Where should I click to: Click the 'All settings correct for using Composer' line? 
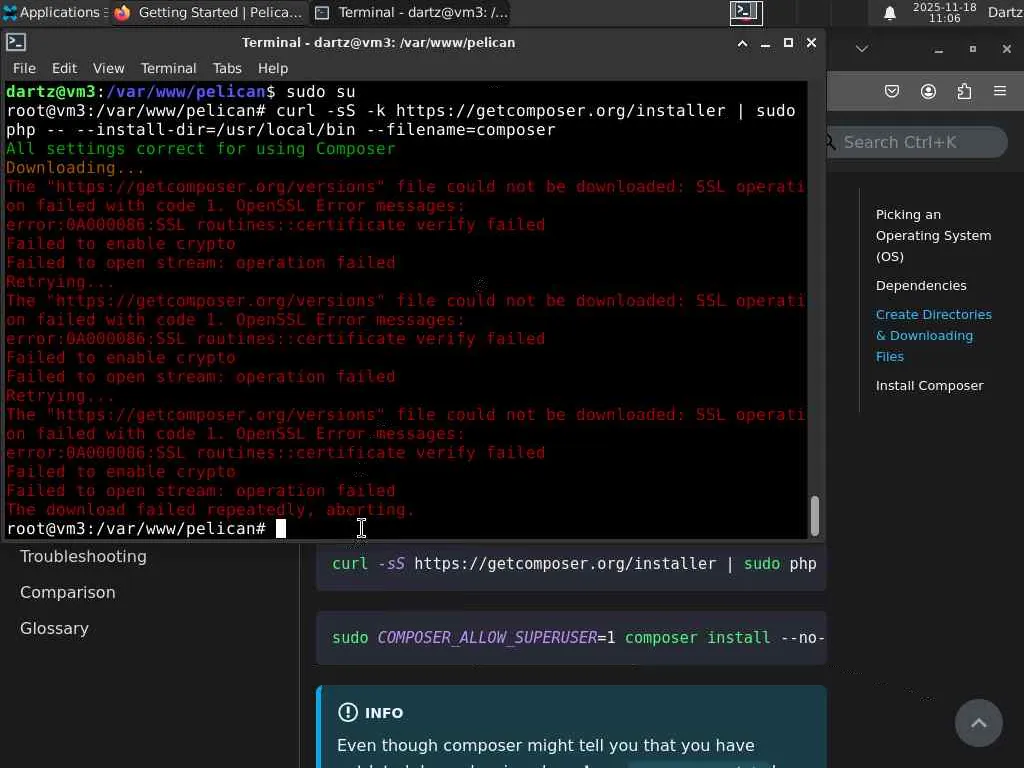(200, 149)
